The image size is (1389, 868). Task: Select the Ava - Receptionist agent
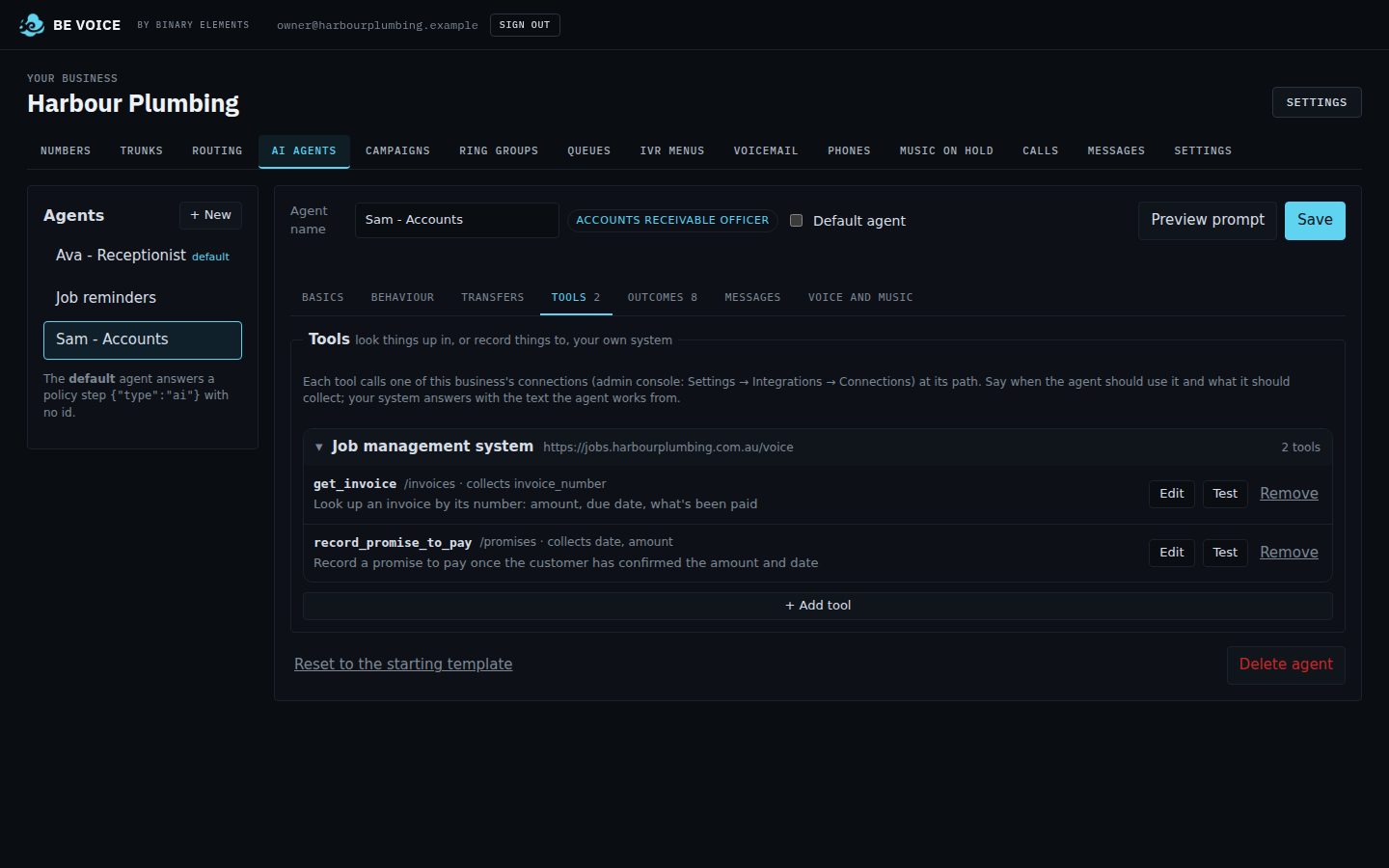point(143,256)
